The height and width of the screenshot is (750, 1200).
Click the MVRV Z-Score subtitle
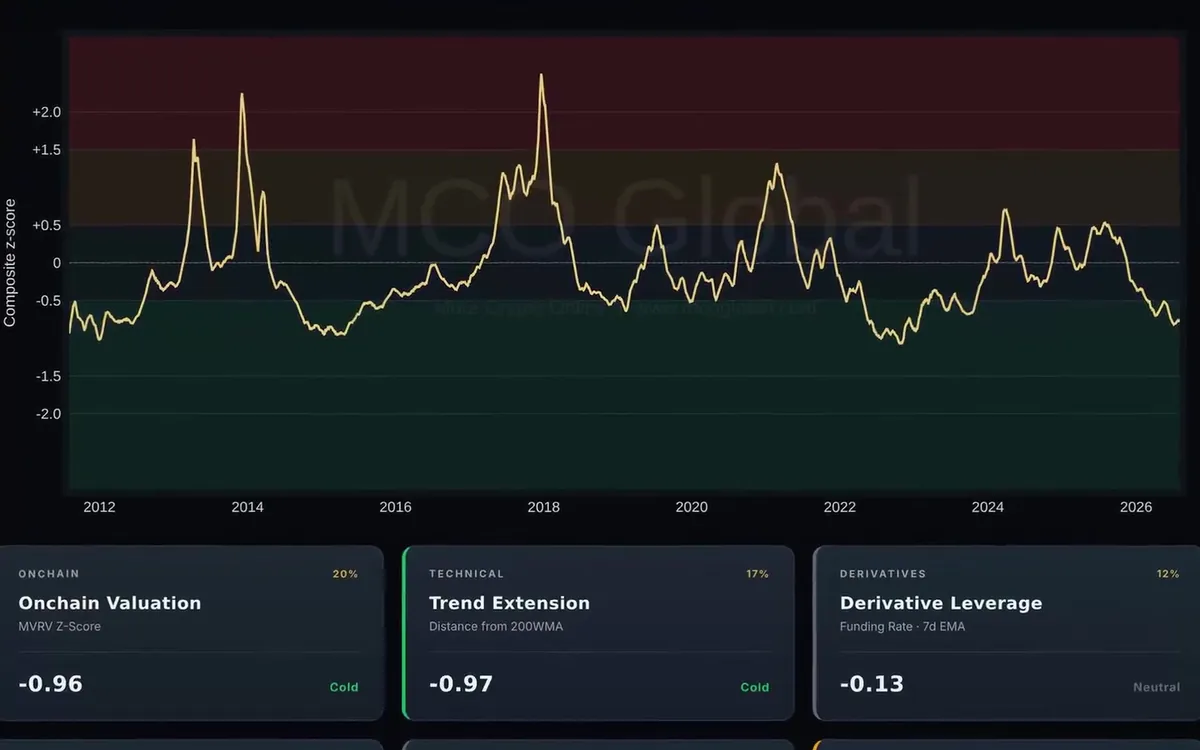click(x=59, y=627)
